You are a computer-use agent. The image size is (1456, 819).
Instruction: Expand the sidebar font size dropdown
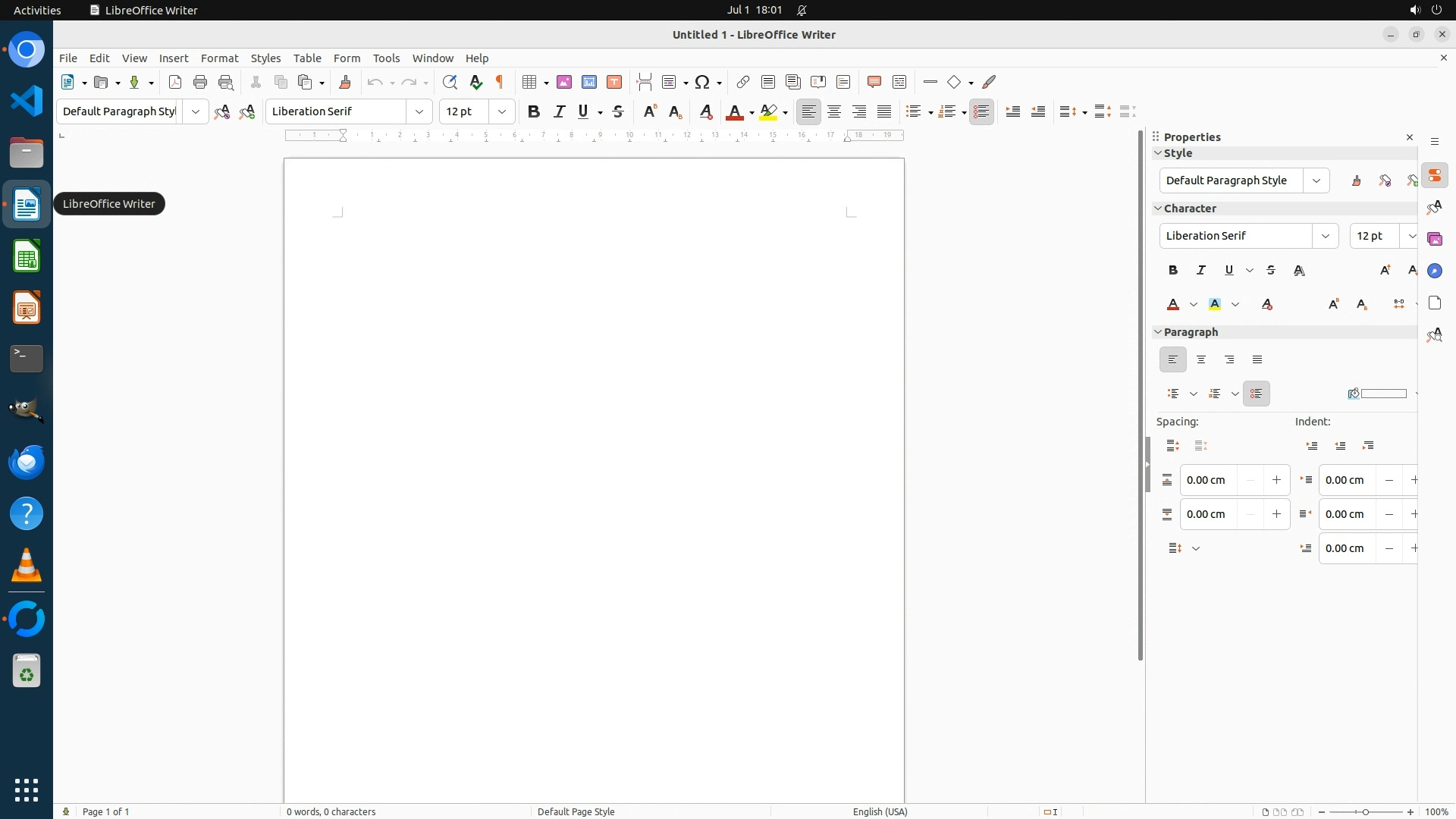coord(1410,236)
